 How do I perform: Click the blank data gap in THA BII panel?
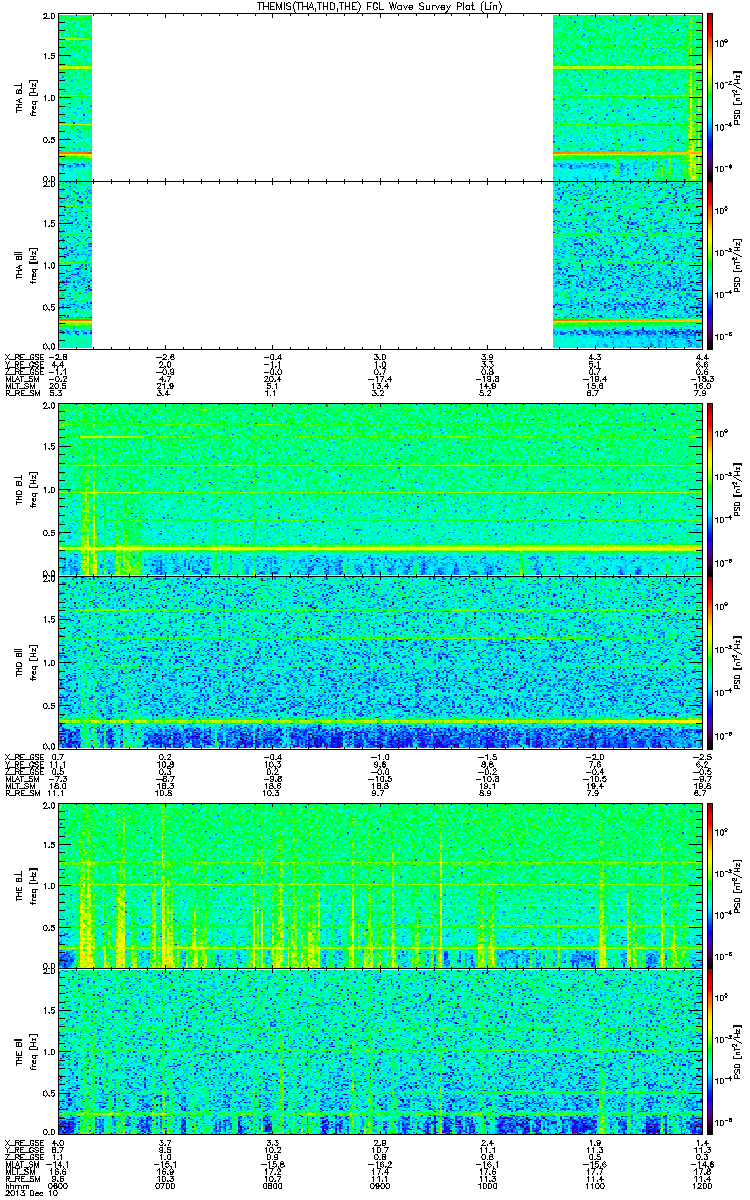(322, 264)
